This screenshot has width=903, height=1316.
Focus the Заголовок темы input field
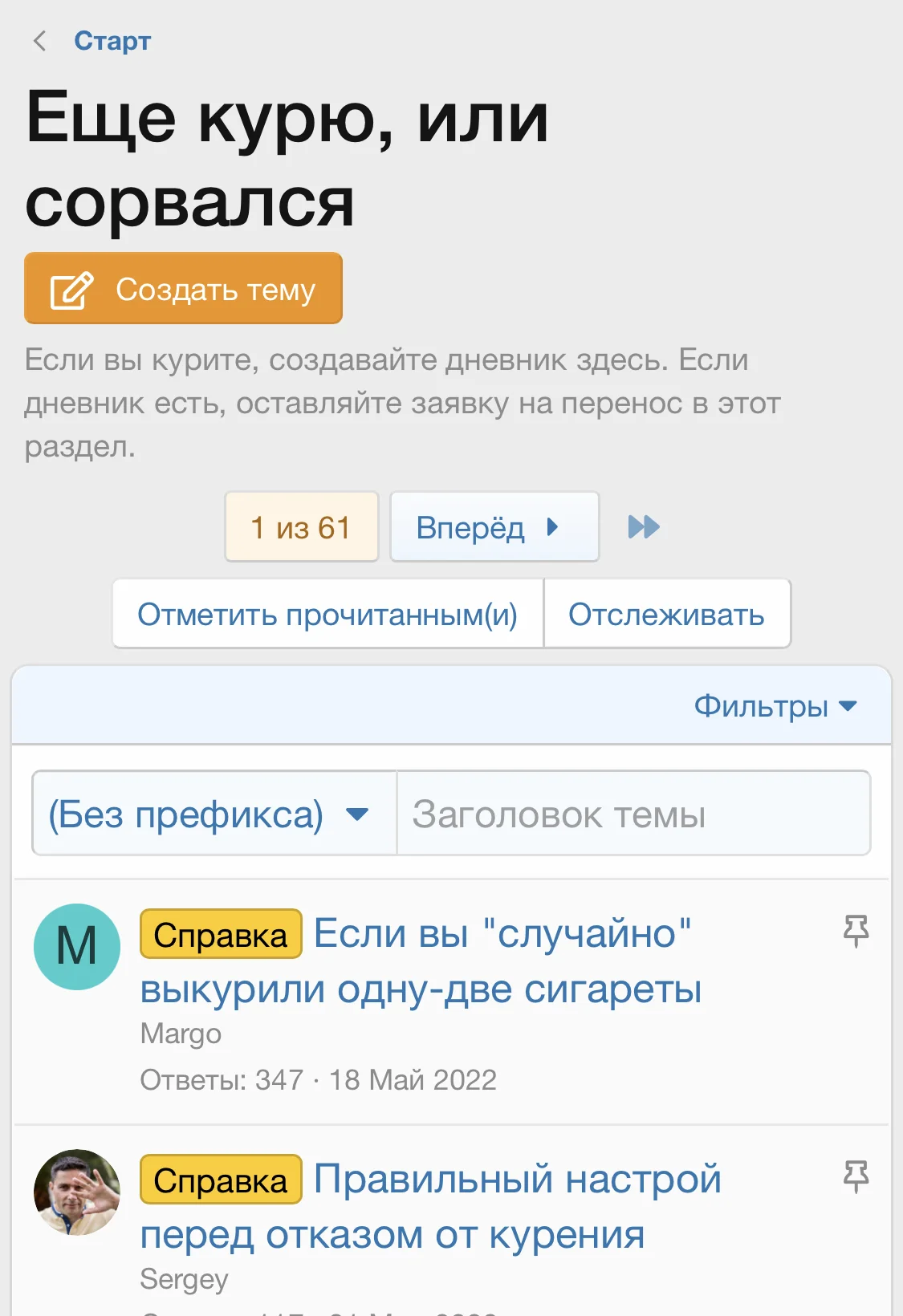(x=633, y=814)
